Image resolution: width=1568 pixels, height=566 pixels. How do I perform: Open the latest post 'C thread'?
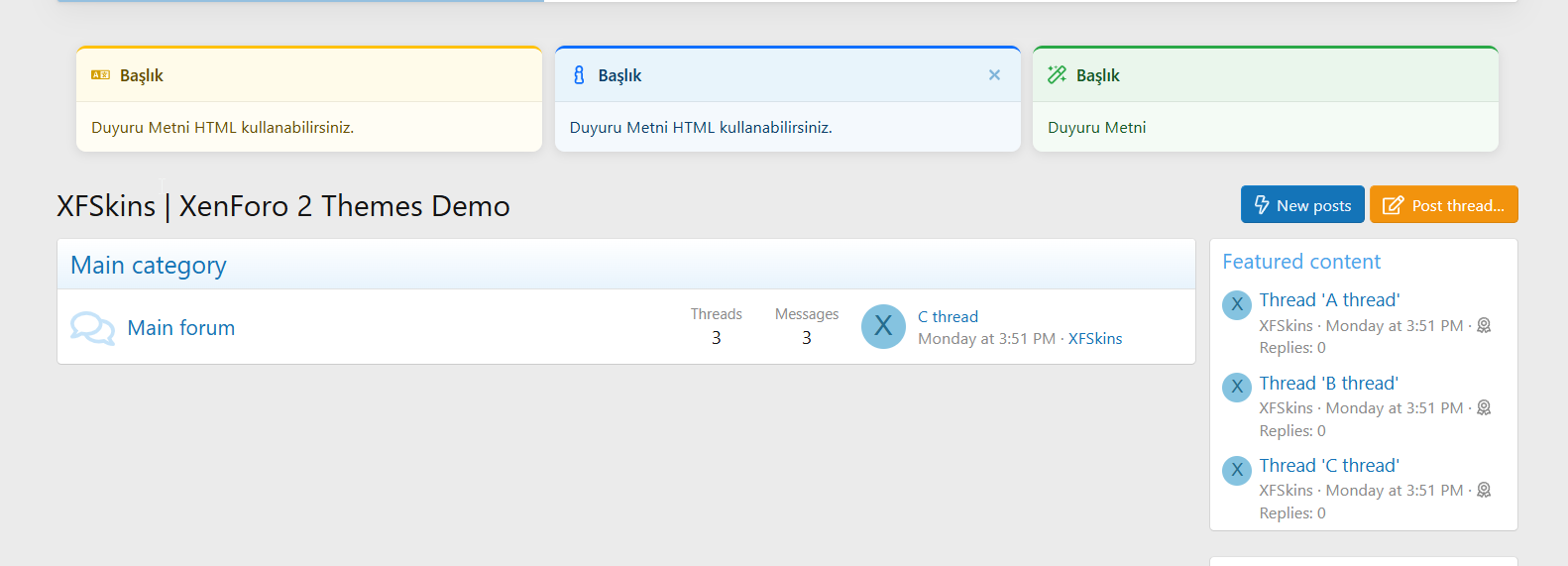click(x=948, y=317)
